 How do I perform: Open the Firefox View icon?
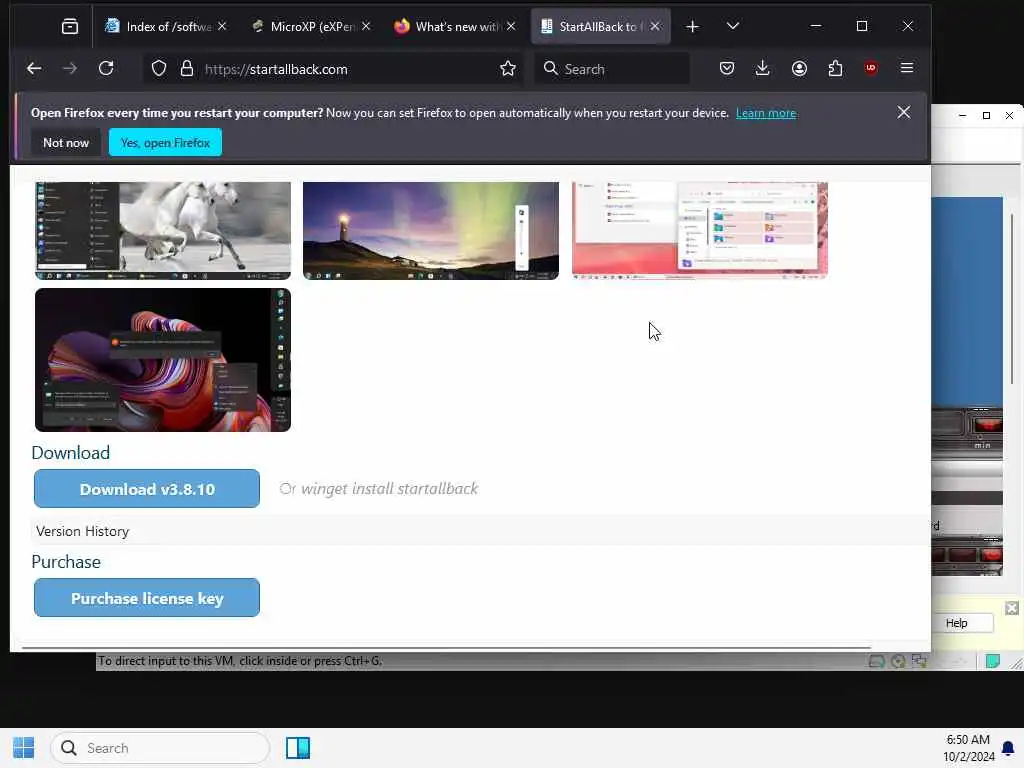(x=70, y=26)
